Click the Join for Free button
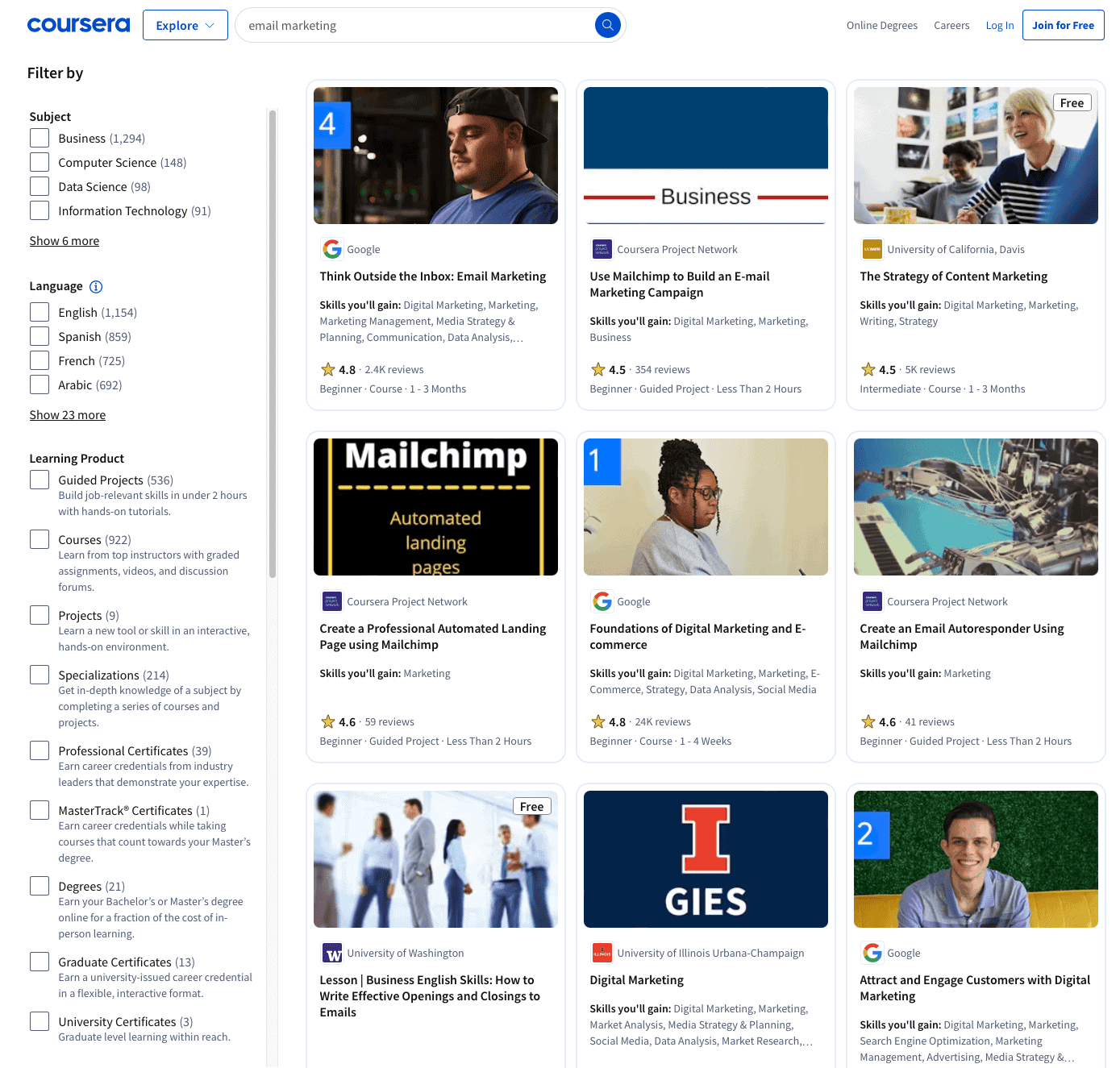Viewport: 1120px width, 1068px height. point(1063,25)
